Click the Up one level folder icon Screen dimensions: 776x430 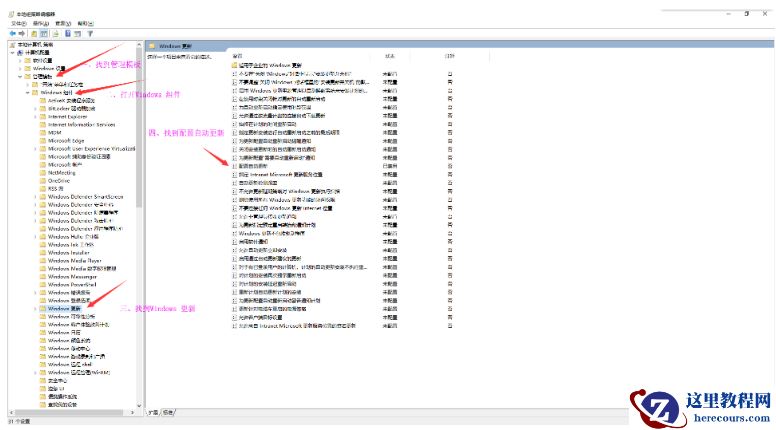point(34,34)
